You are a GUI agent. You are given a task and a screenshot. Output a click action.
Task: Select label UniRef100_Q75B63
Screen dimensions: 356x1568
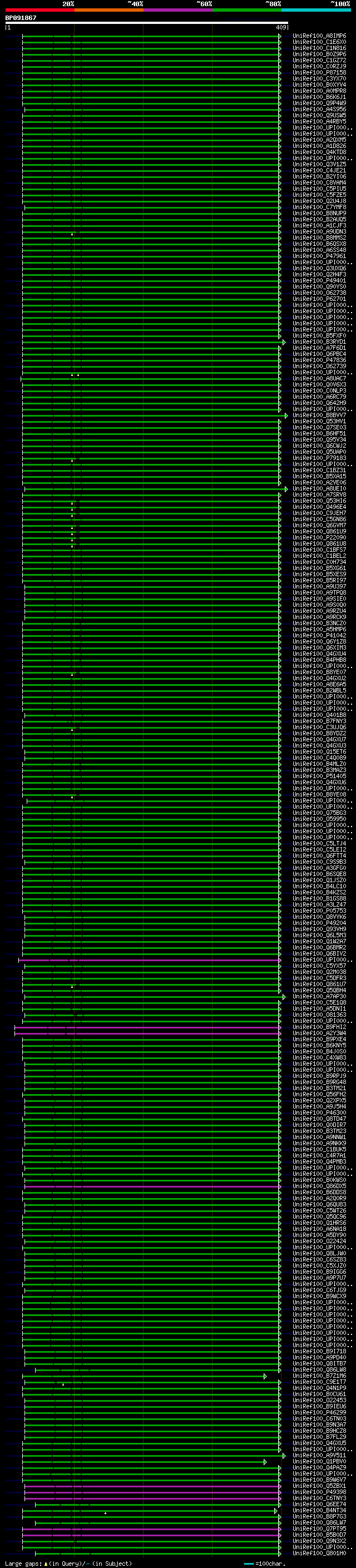(x=319, y=813)
